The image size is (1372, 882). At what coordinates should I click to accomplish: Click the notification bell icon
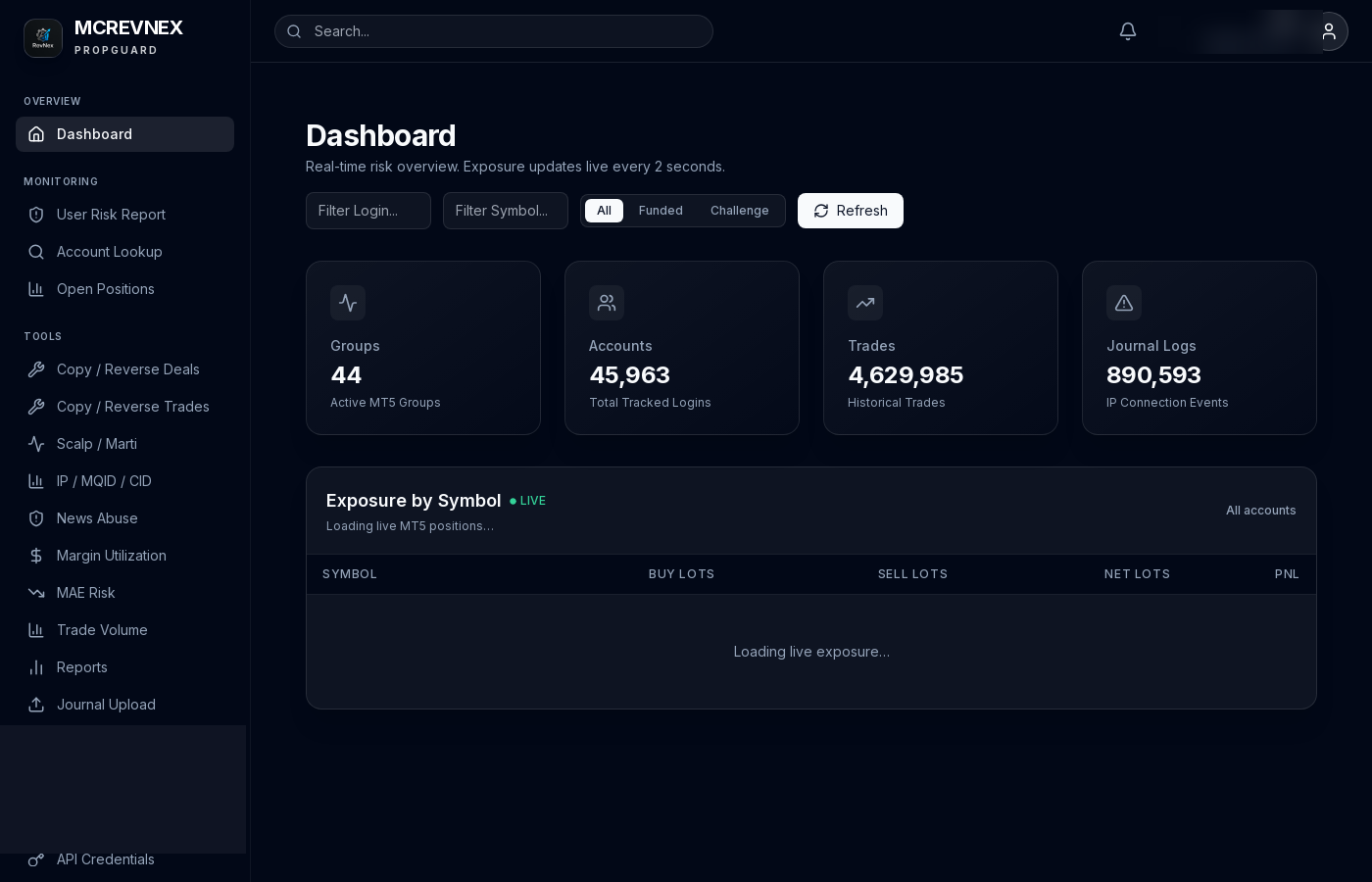[1128, 31]
